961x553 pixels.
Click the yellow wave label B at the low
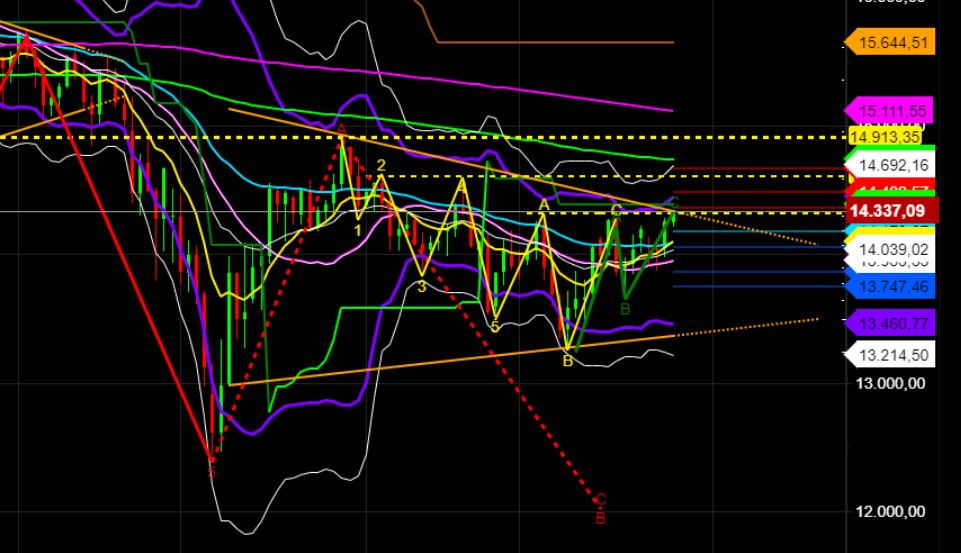[568, 361]
